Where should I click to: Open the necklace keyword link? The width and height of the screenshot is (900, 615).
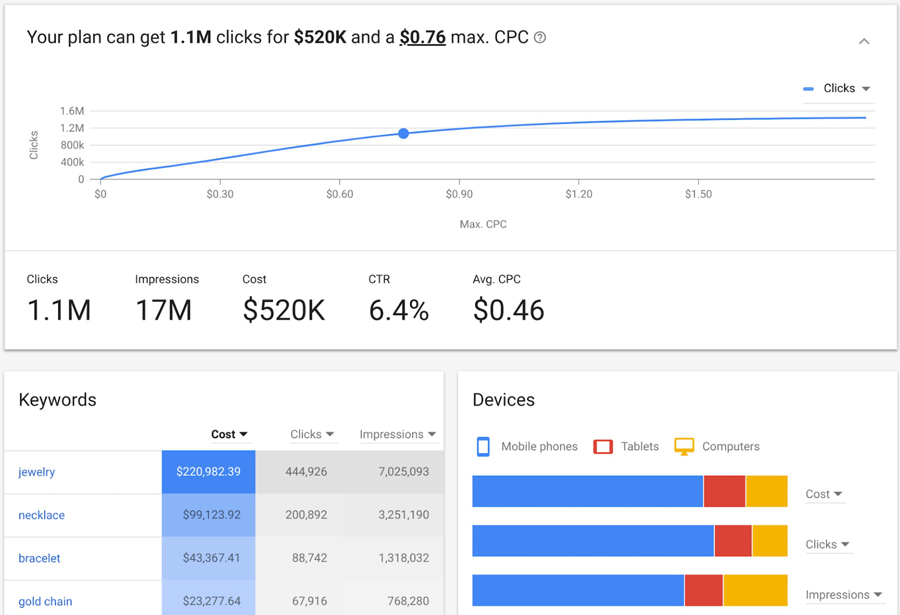point(41,515)
